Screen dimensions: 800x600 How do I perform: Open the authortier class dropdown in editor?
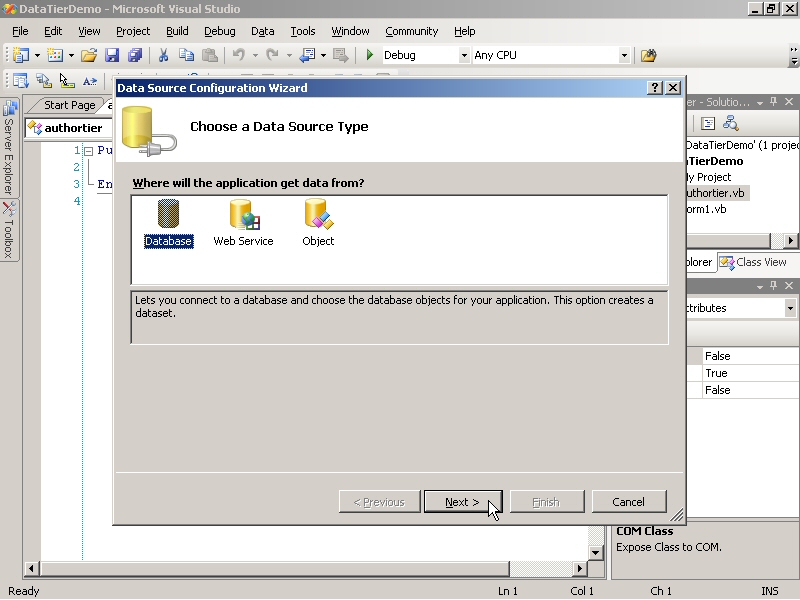coord(68,128)
